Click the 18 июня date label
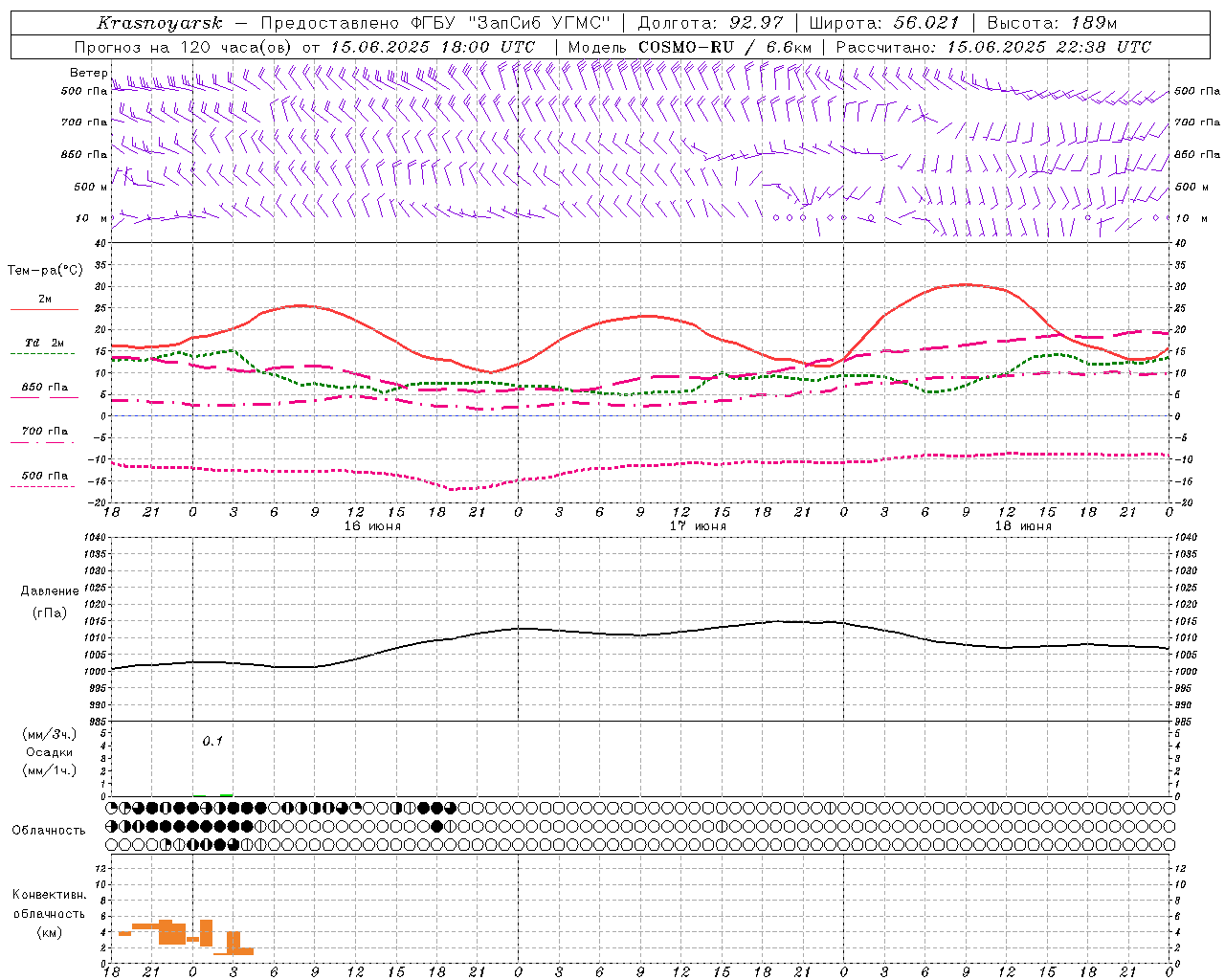The image size is (1225, 980). click(x=1023, y=526)
